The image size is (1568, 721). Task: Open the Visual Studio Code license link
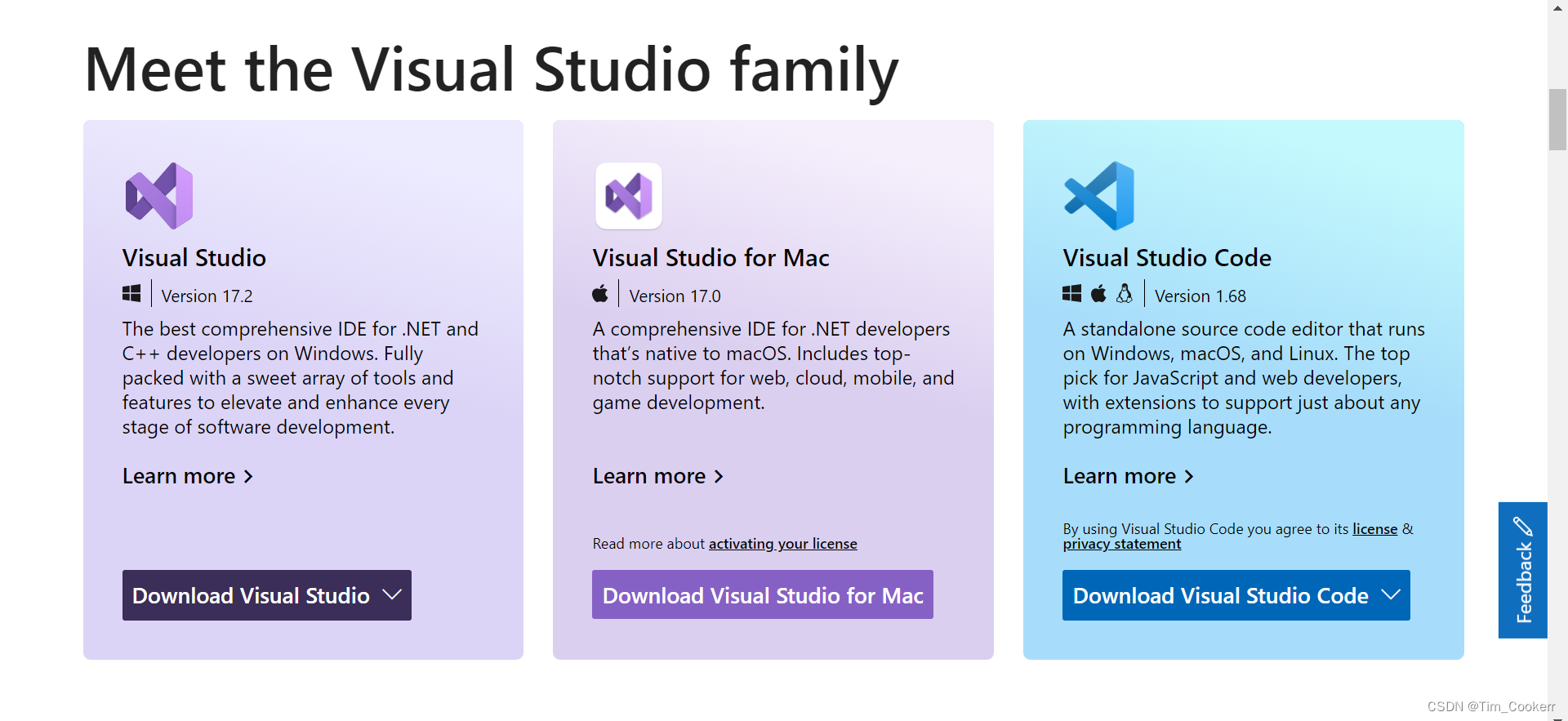pyautogui.click(x=1375, y=529)
